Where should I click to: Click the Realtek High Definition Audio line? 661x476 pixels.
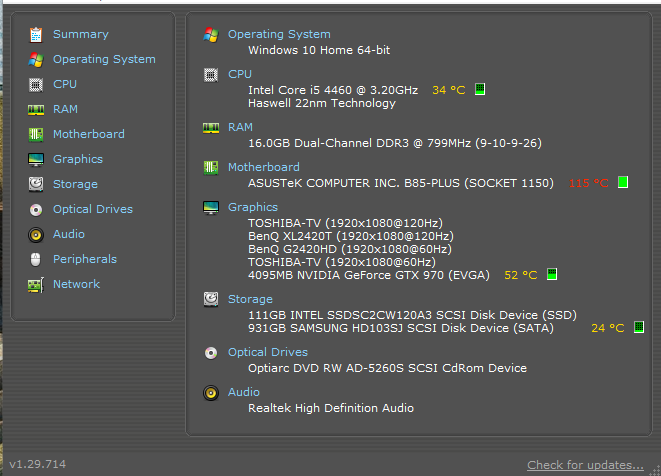[x=331, y=408]
